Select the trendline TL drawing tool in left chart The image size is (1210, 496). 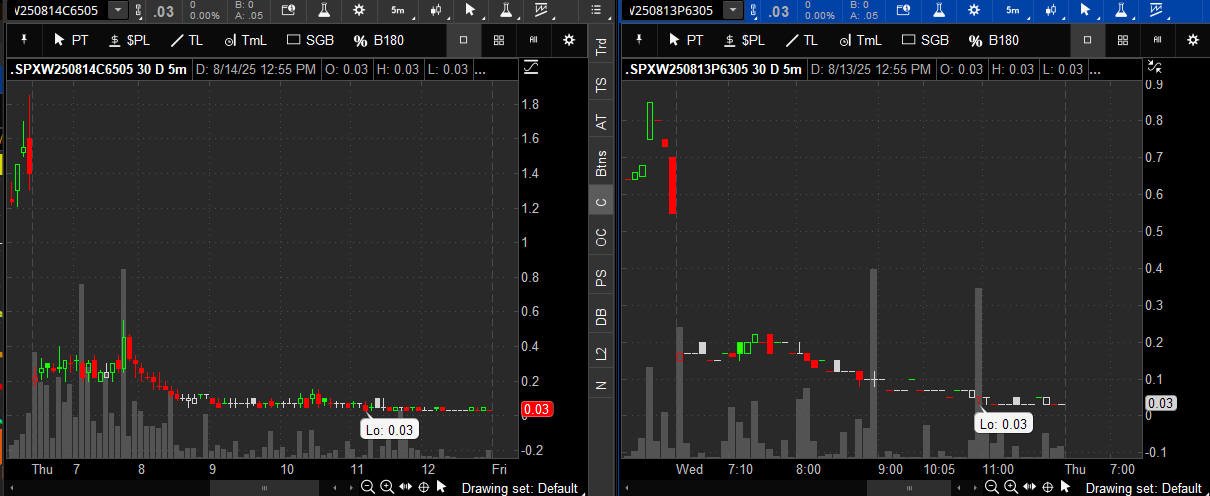186,40
